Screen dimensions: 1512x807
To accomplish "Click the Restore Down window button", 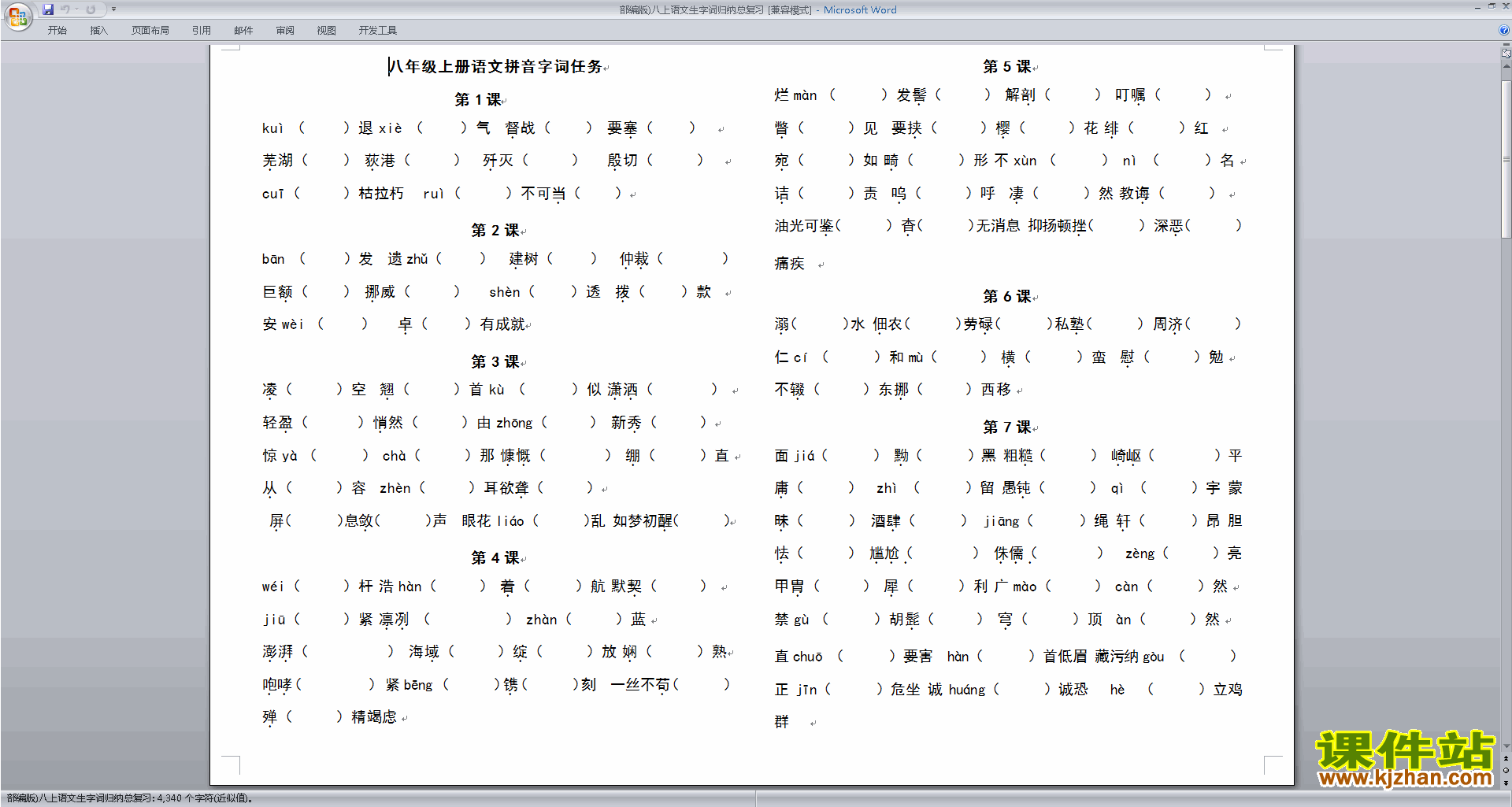I will 1492,6.
